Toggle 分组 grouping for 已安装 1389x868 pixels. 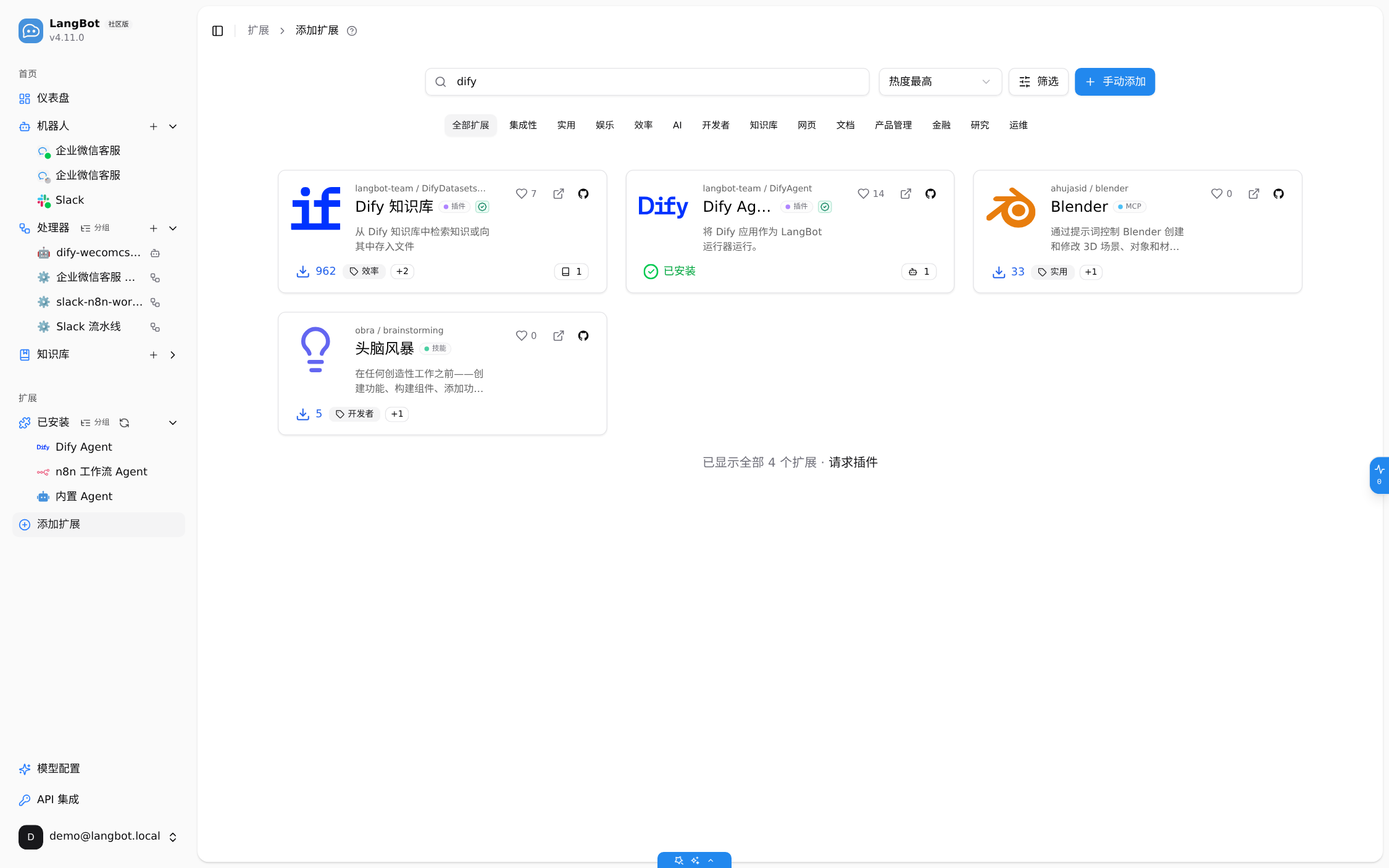95,423
